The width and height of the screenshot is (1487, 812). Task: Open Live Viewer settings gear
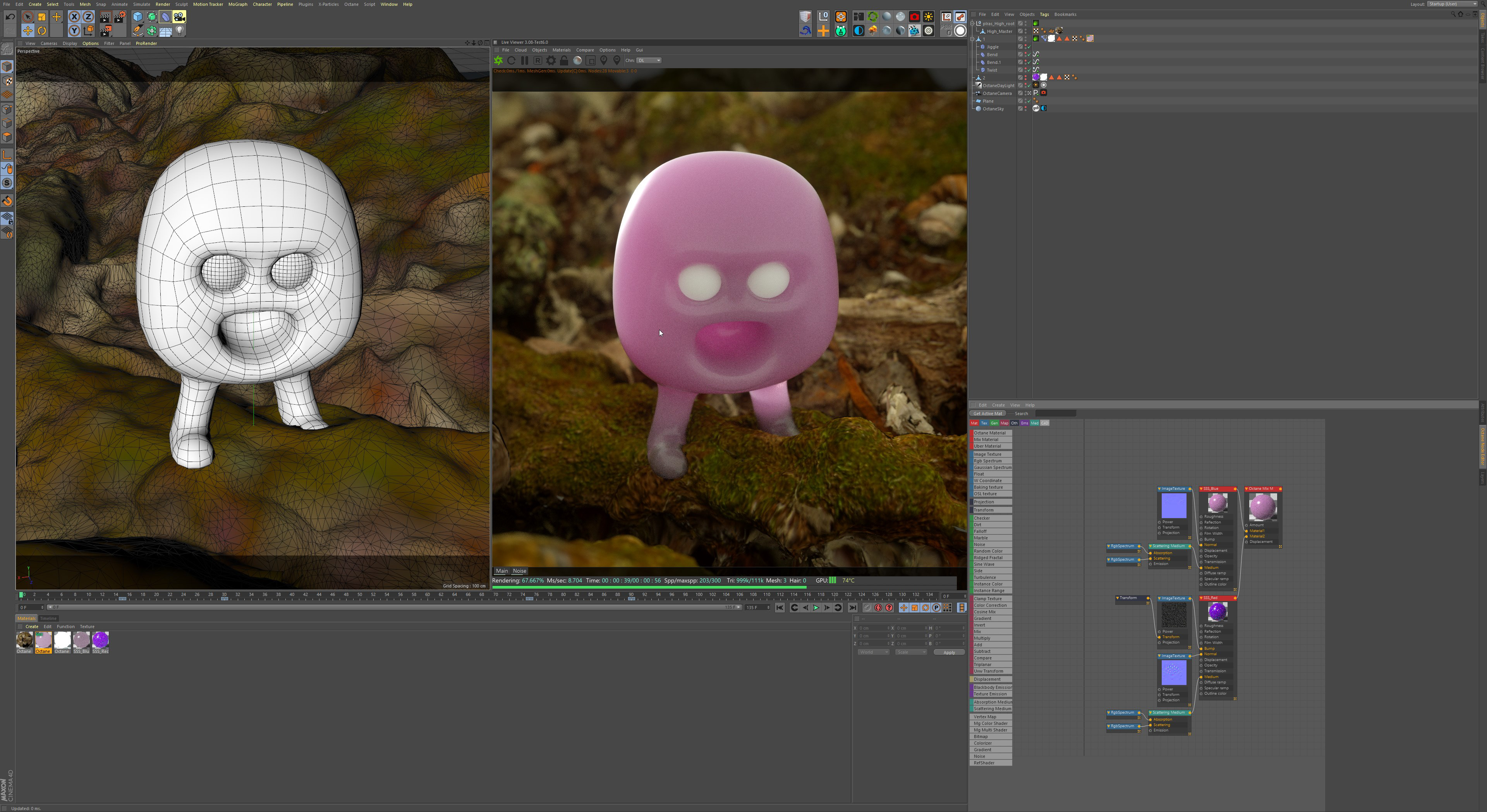[x=551, y=60]
